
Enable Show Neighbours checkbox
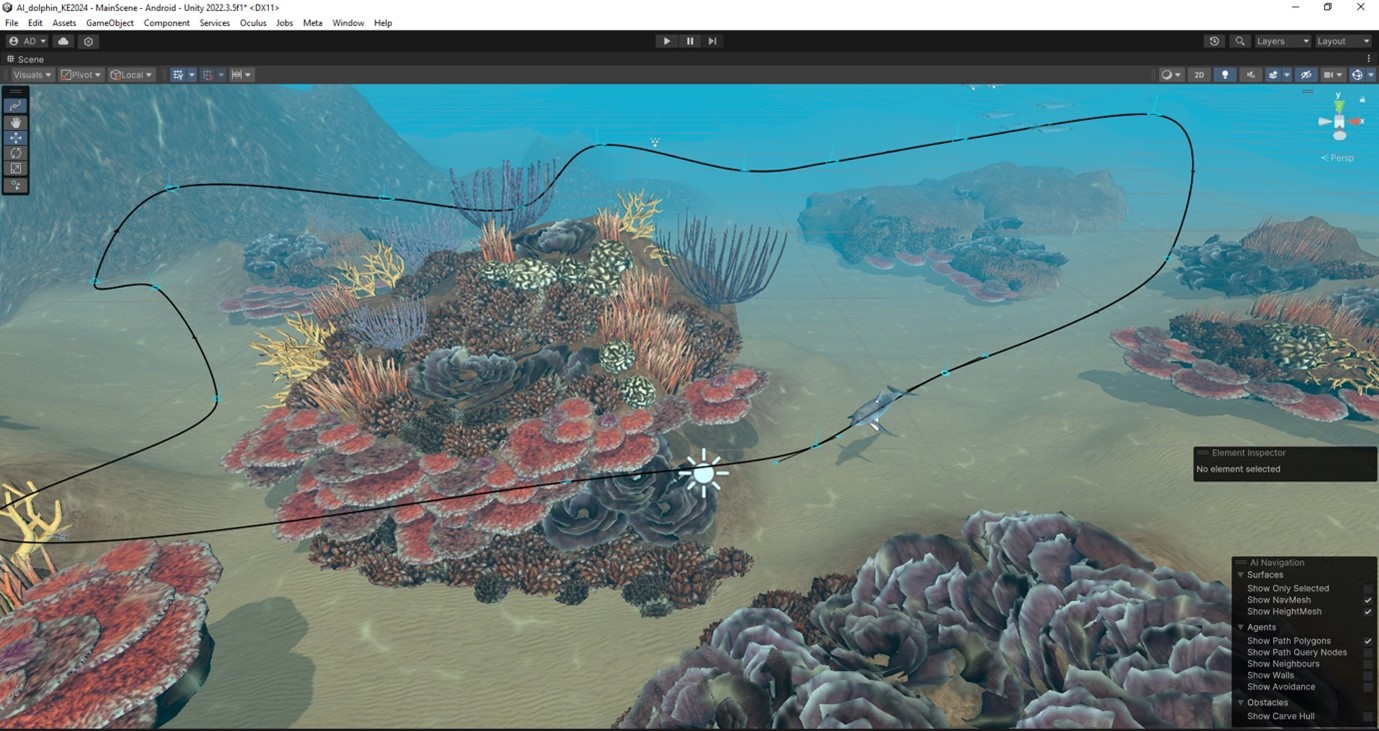(1368, 664)
